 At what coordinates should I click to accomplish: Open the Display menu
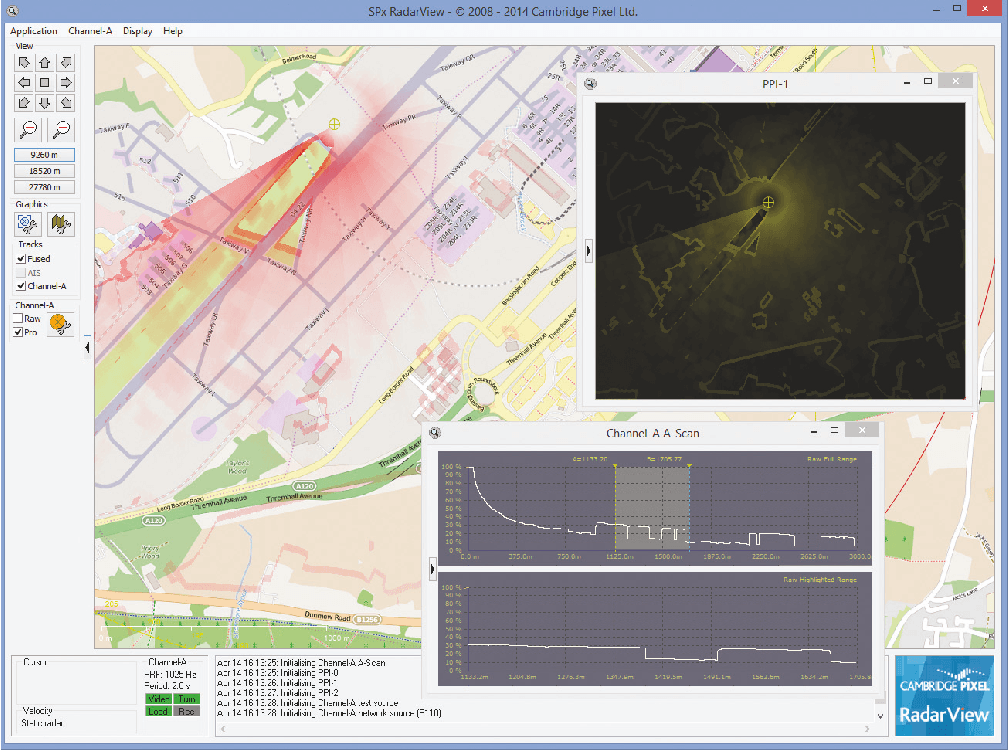[137, 31]
